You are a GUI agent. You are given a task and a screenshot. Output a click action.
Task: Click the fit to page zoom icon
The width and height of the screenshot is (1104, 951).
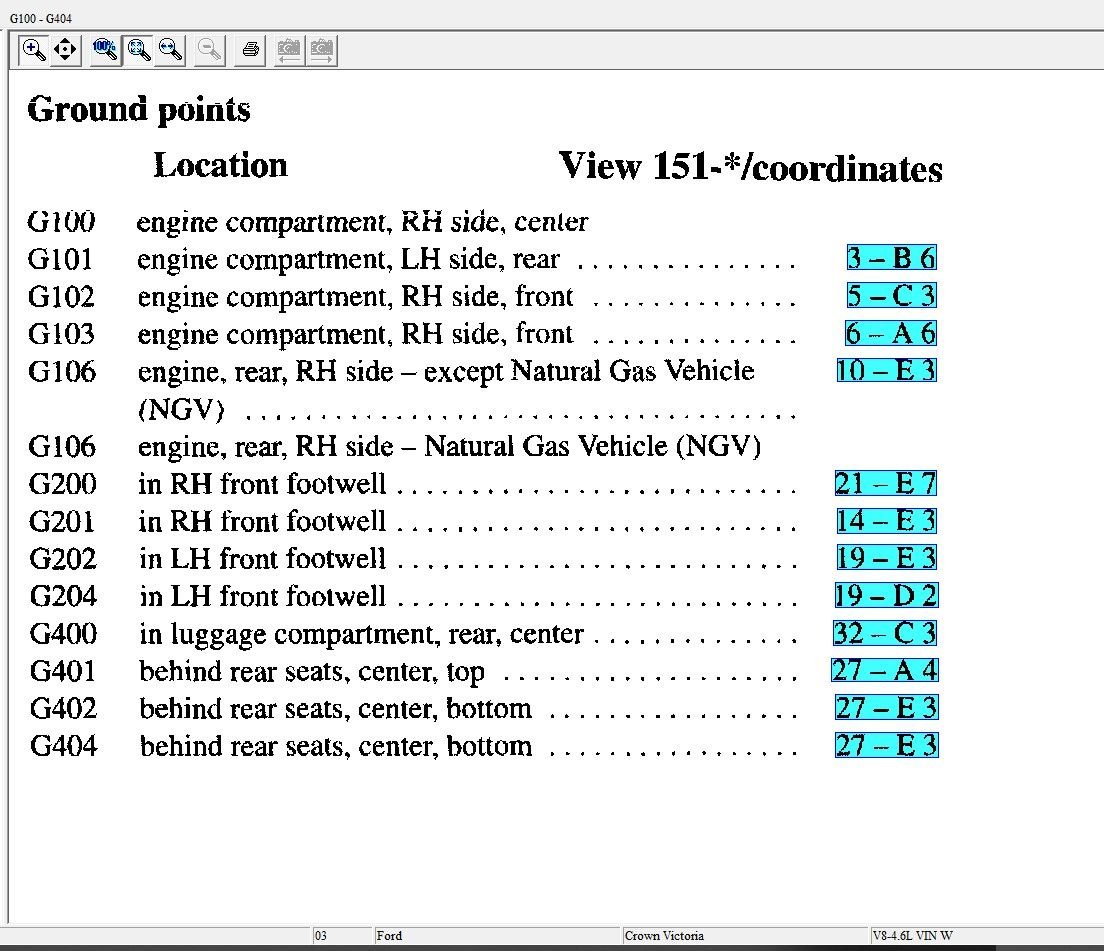pos(138,49)
